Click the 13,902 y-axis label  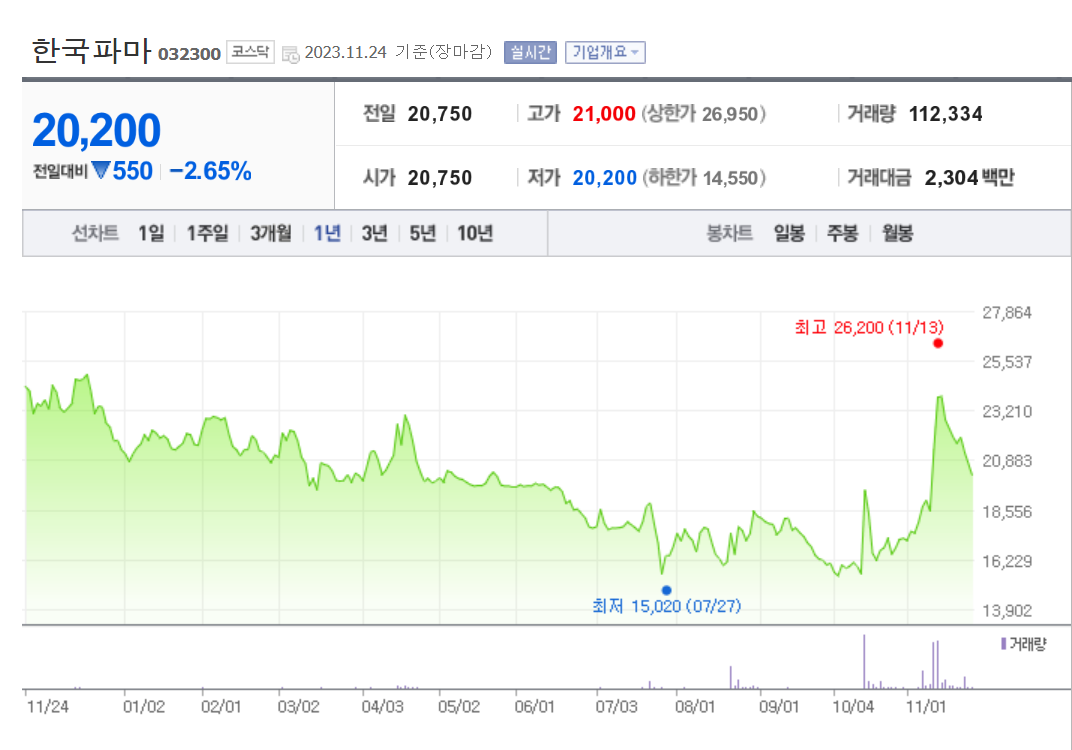coord(1006,611)
